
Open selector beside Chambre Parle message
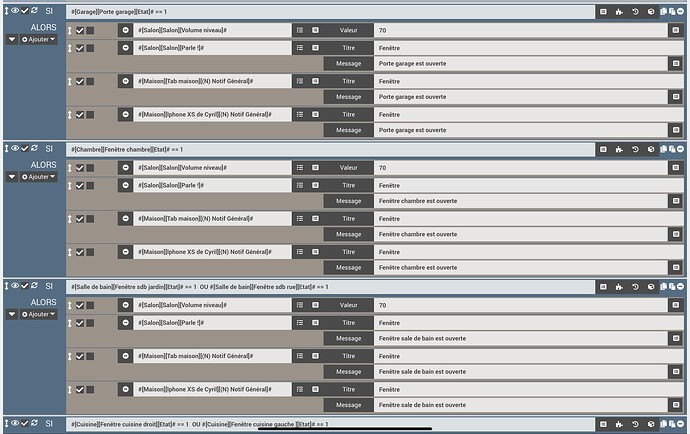(x=676, y=201)
